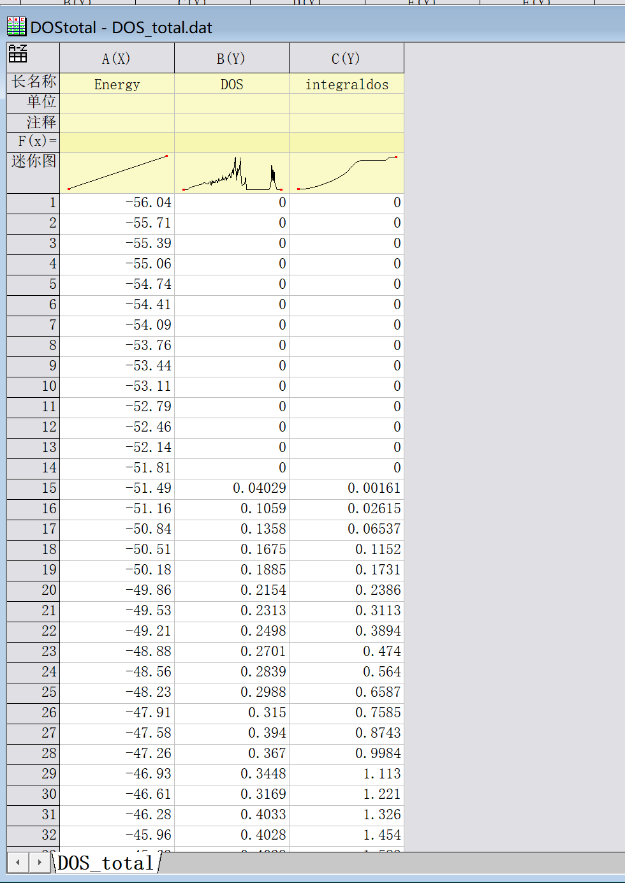Click the 注释 comments cell for column C
The width and height of the screenshot is (625, 883).
[347, 122]
